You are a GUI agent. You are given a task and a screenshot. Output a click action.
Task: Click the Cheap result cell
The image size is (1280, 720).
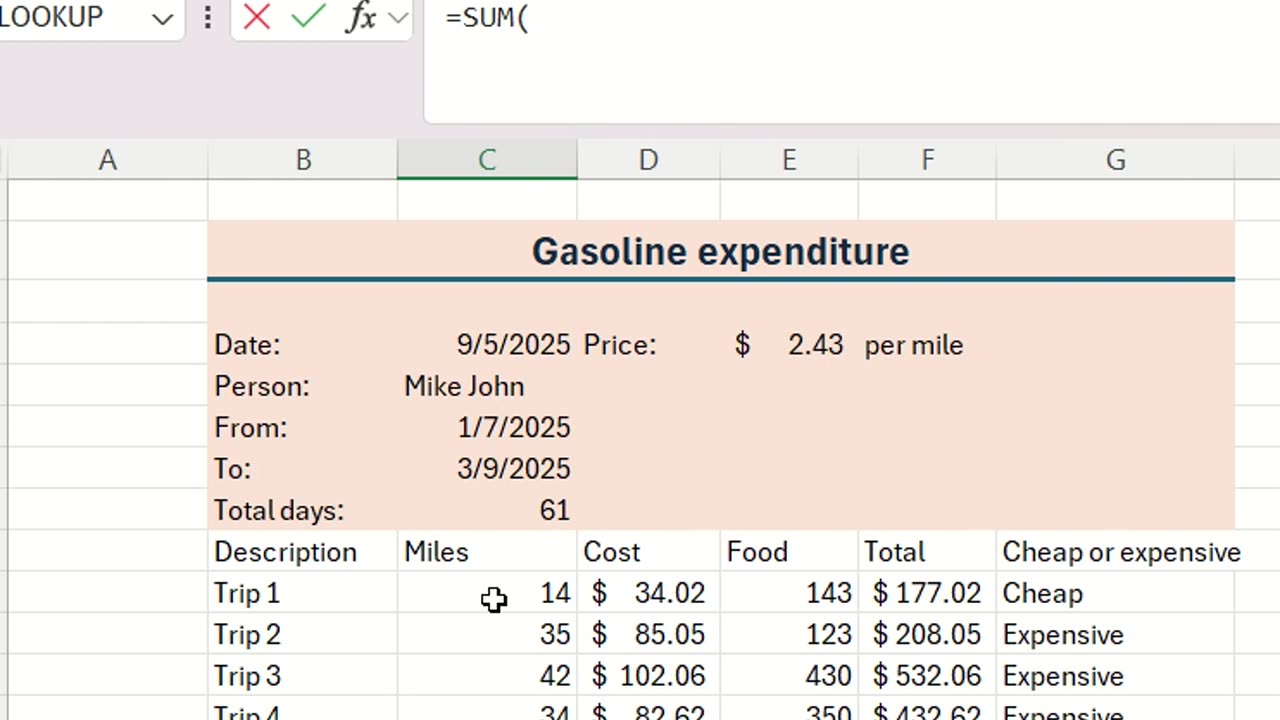click(x=1115, y=594)
